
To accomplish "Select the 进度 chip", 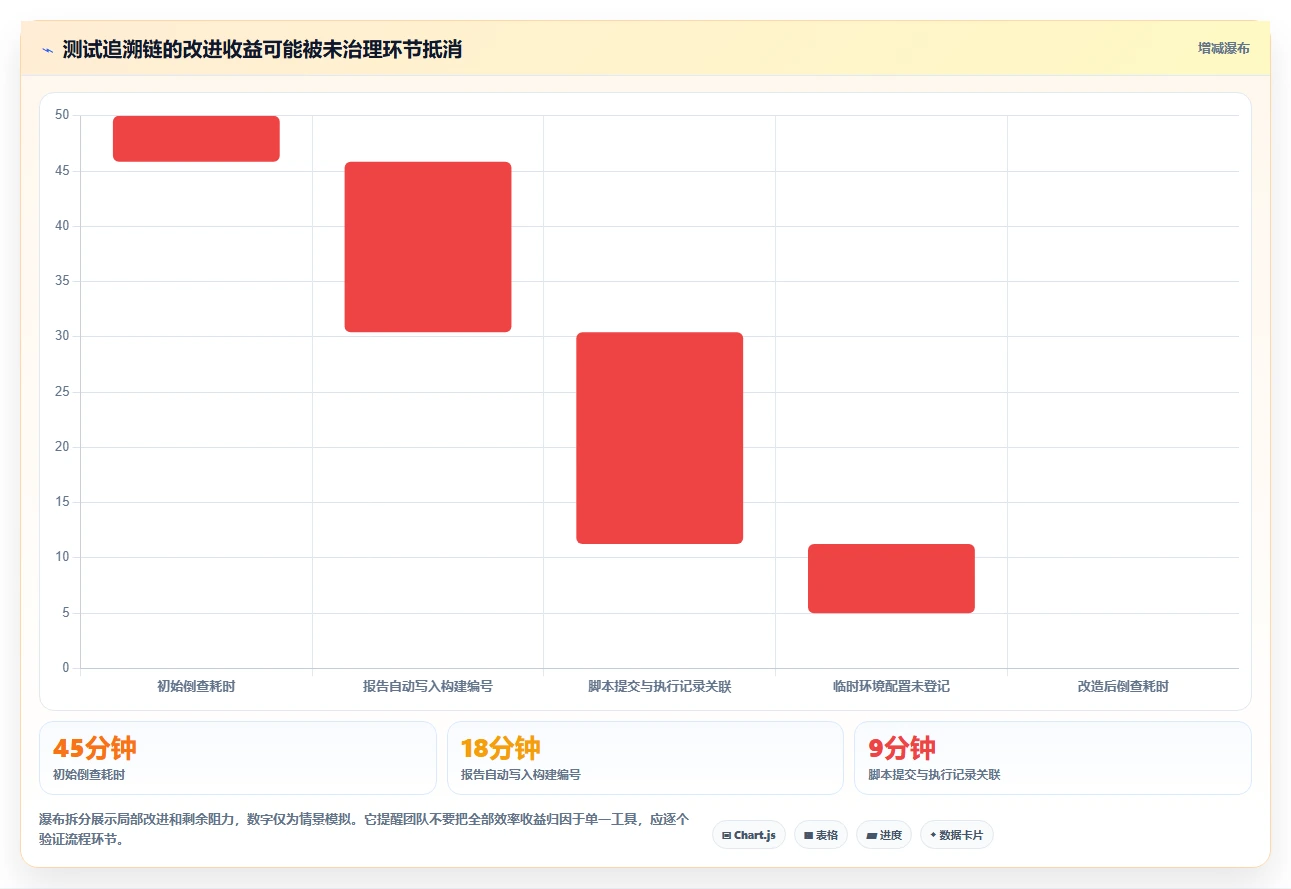I will (x=884, y=835).
